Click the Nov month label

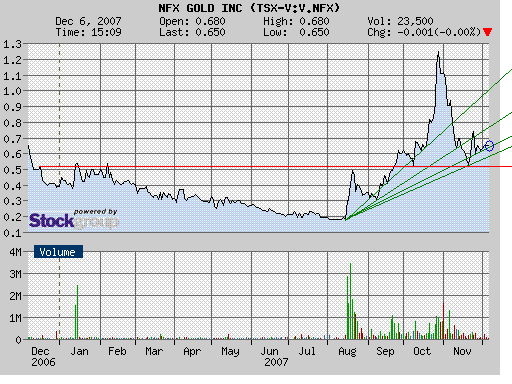tap(462, 351)
